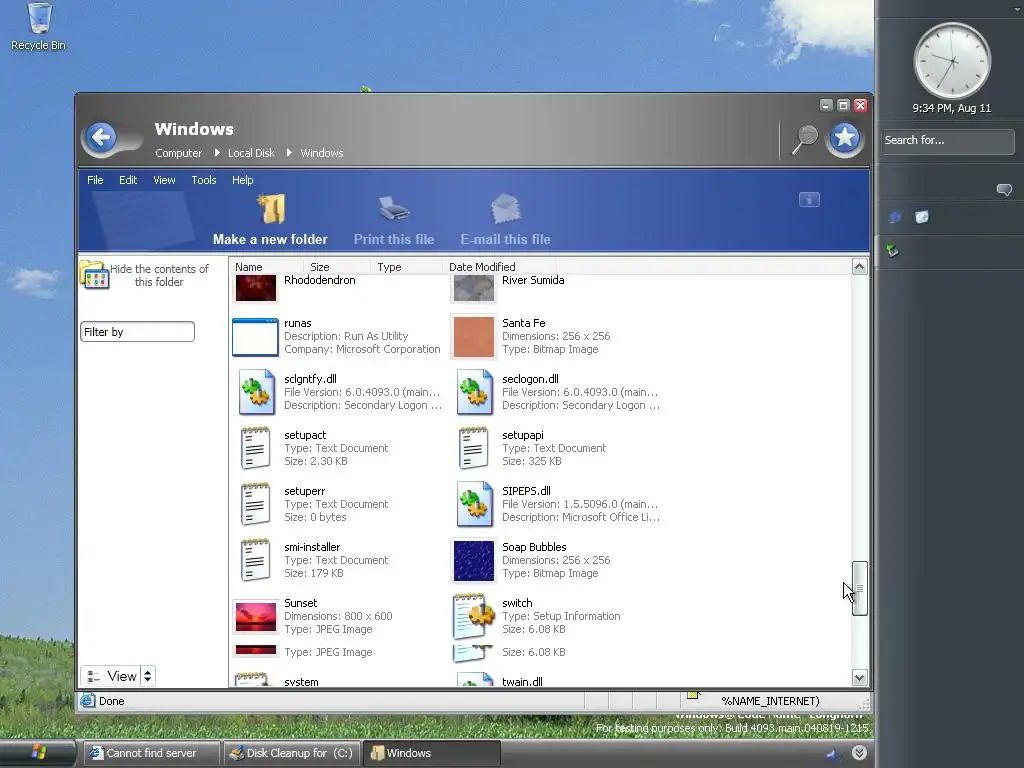Viewport: 1024px width, 768px height.
Task: Click Computer in the breadcrumb path
Action: pos(178,153)
